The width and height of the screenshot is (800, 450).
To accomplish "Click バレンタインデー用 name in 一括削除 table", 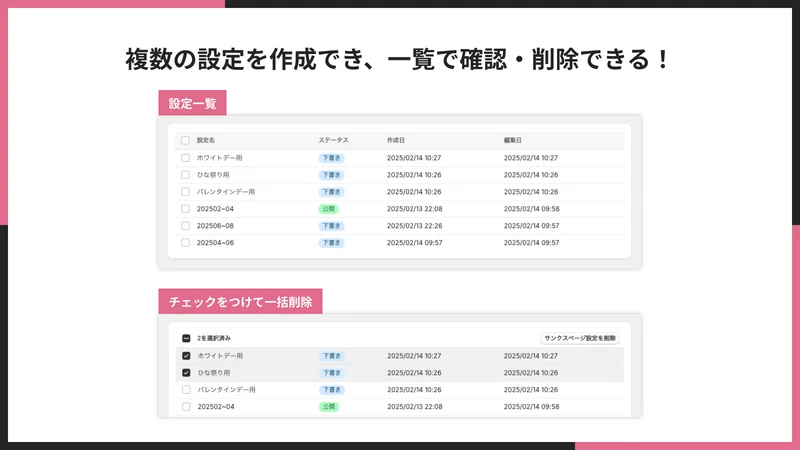I will [227, 390].
